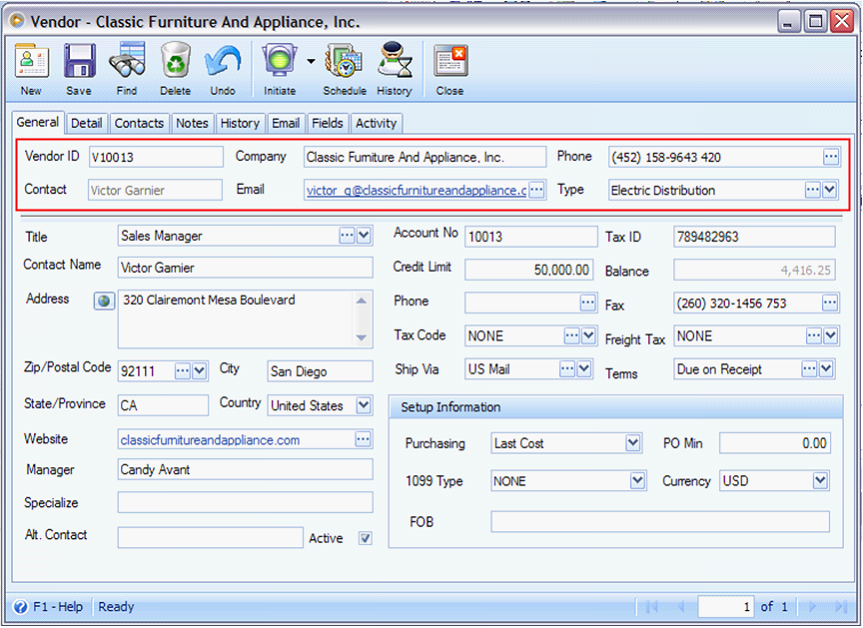Click the Tax ID field
This screenshot has height=628, width=863.
[754, 237]
